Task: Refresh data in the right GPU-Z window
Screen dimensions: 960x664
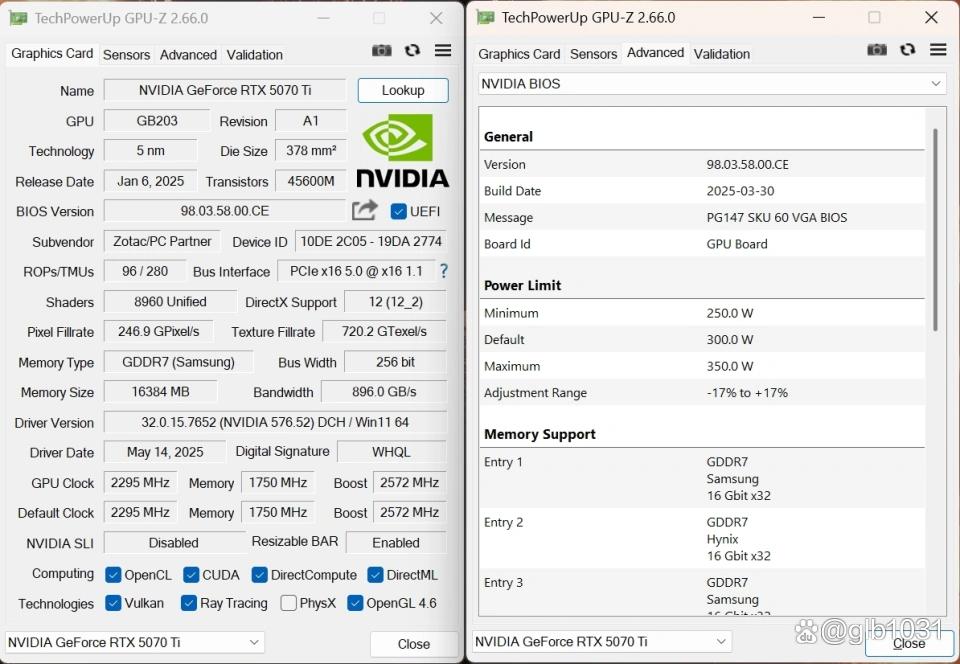Action: click(x=907, y=50)
